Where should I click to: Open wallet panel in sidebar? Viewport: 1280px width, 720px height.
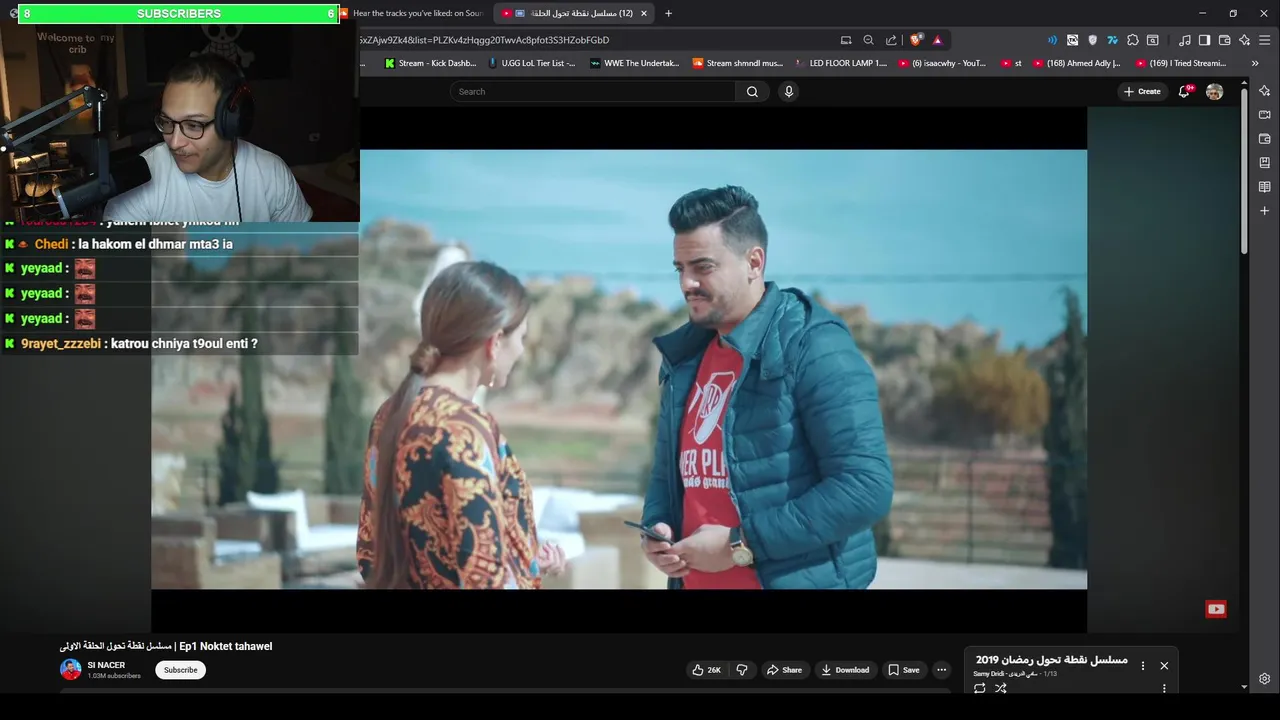pyautogui.click(x=1264, y=139)
